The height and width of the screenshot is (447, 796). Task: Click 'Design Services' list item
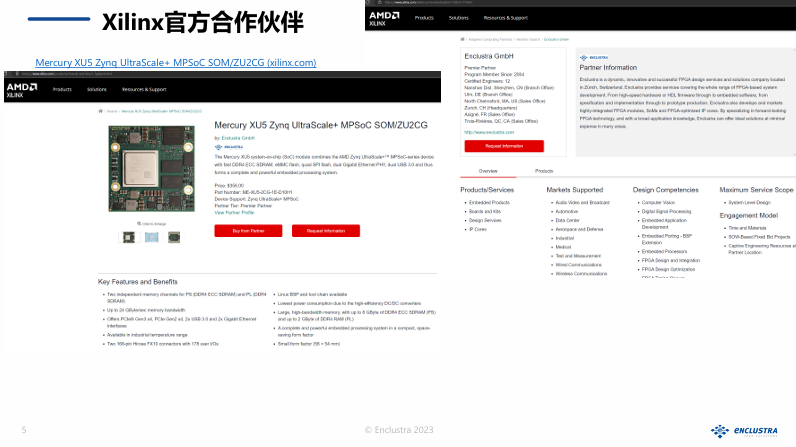485,220
